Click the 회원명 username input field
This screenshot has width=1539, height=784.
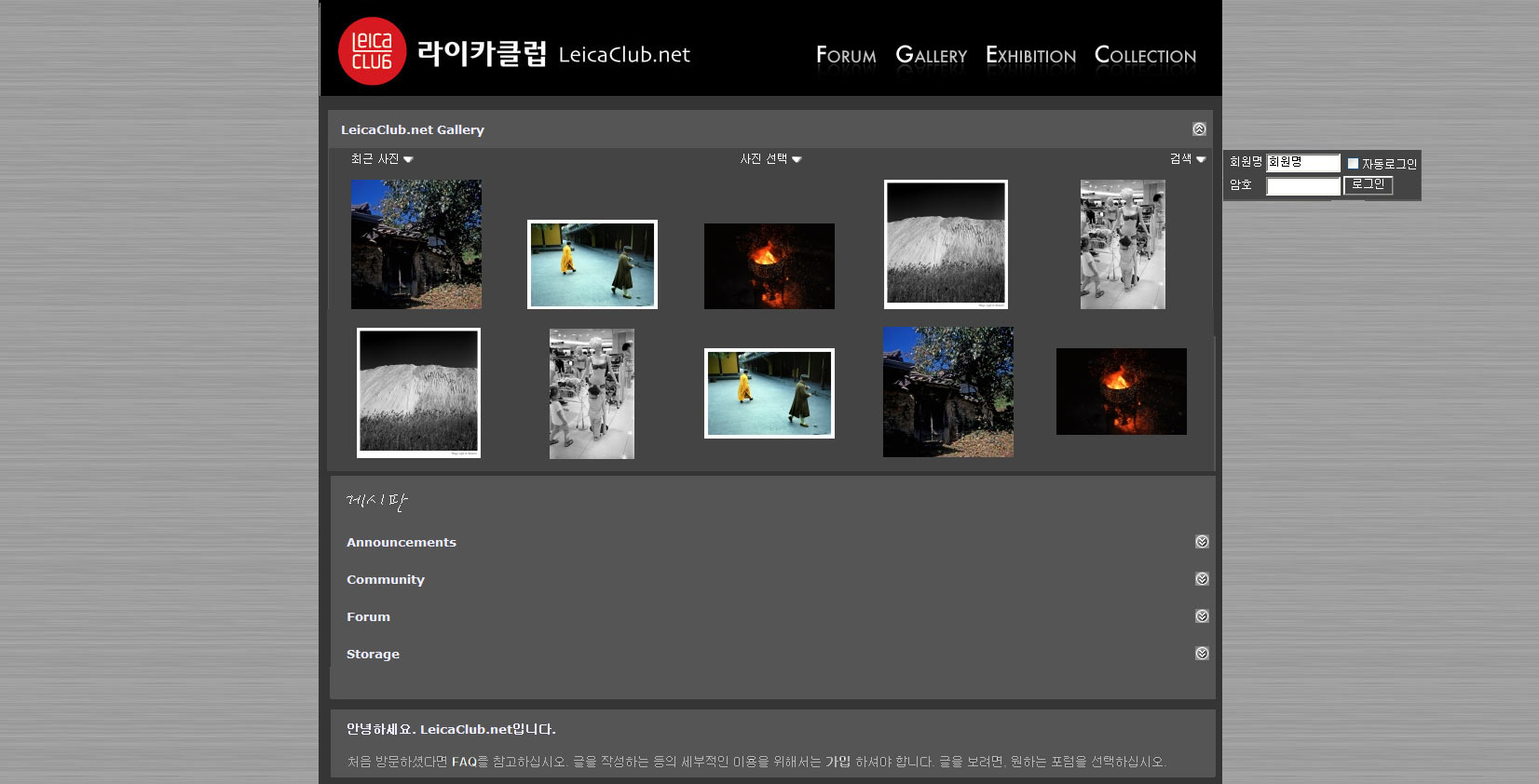[1302, 163]
